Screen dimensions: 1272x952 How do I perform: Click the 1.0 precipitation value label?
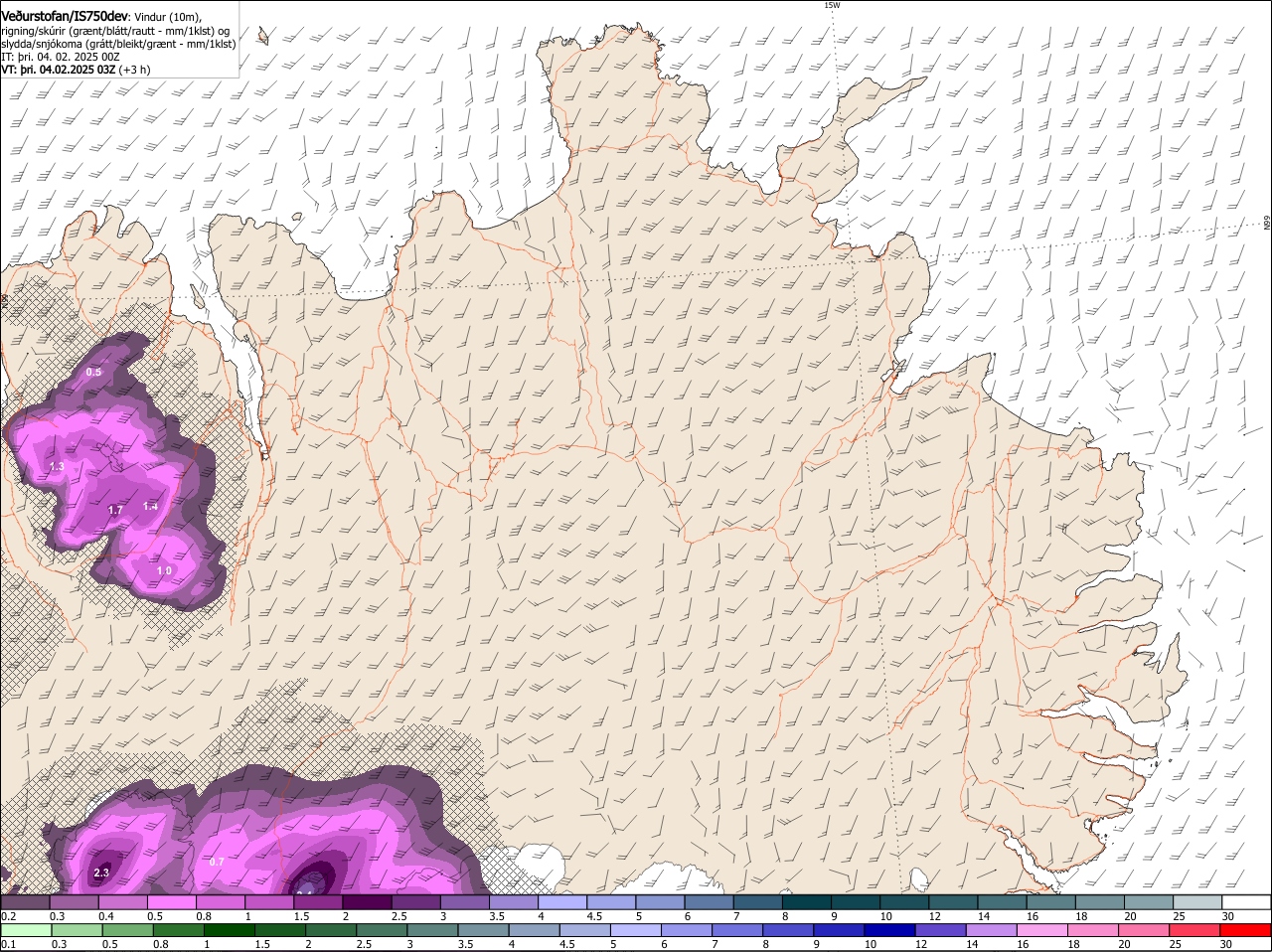click(x=165, y=570)
